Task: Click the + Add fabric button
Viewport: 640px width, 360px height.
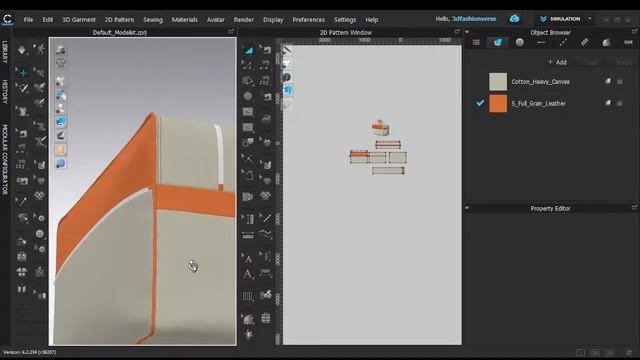Action: 557,62
